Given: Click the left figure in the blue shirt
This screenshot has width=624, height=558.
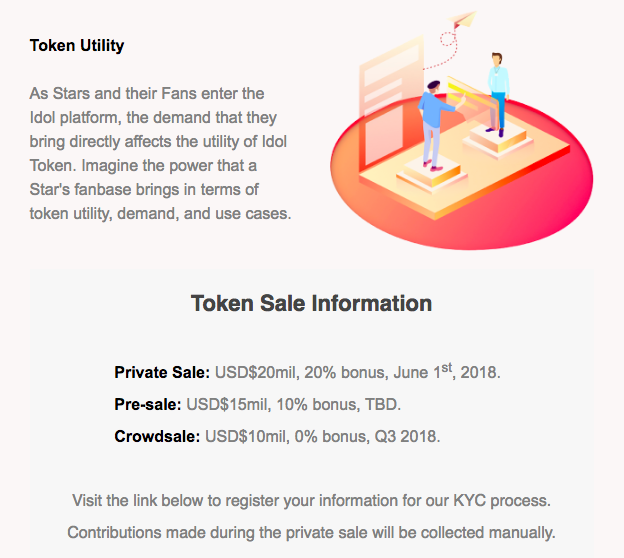Looking at the screenshot, I should coord(432,115).
